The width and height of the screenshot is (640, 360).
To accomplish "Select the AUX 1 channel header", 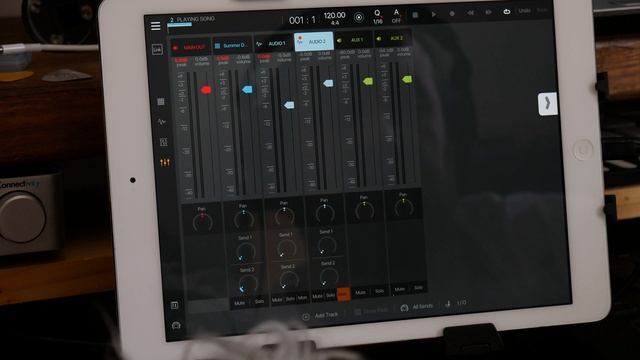I will 353,40.
